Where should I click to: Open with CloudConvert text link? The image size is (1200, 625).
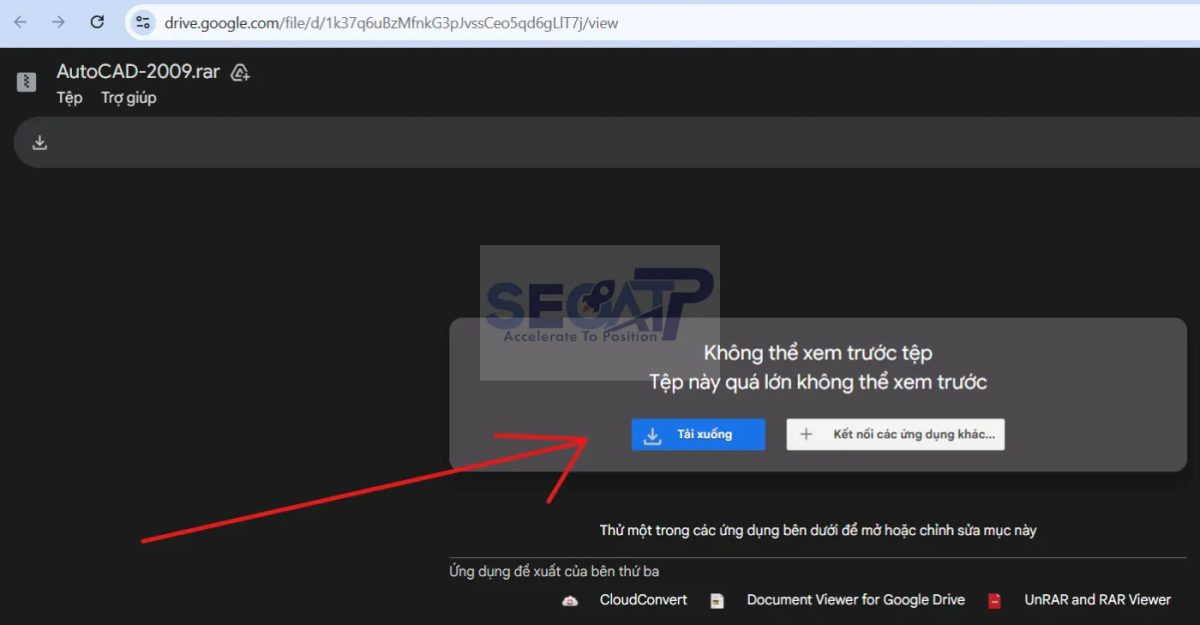(x=643, y=600)
